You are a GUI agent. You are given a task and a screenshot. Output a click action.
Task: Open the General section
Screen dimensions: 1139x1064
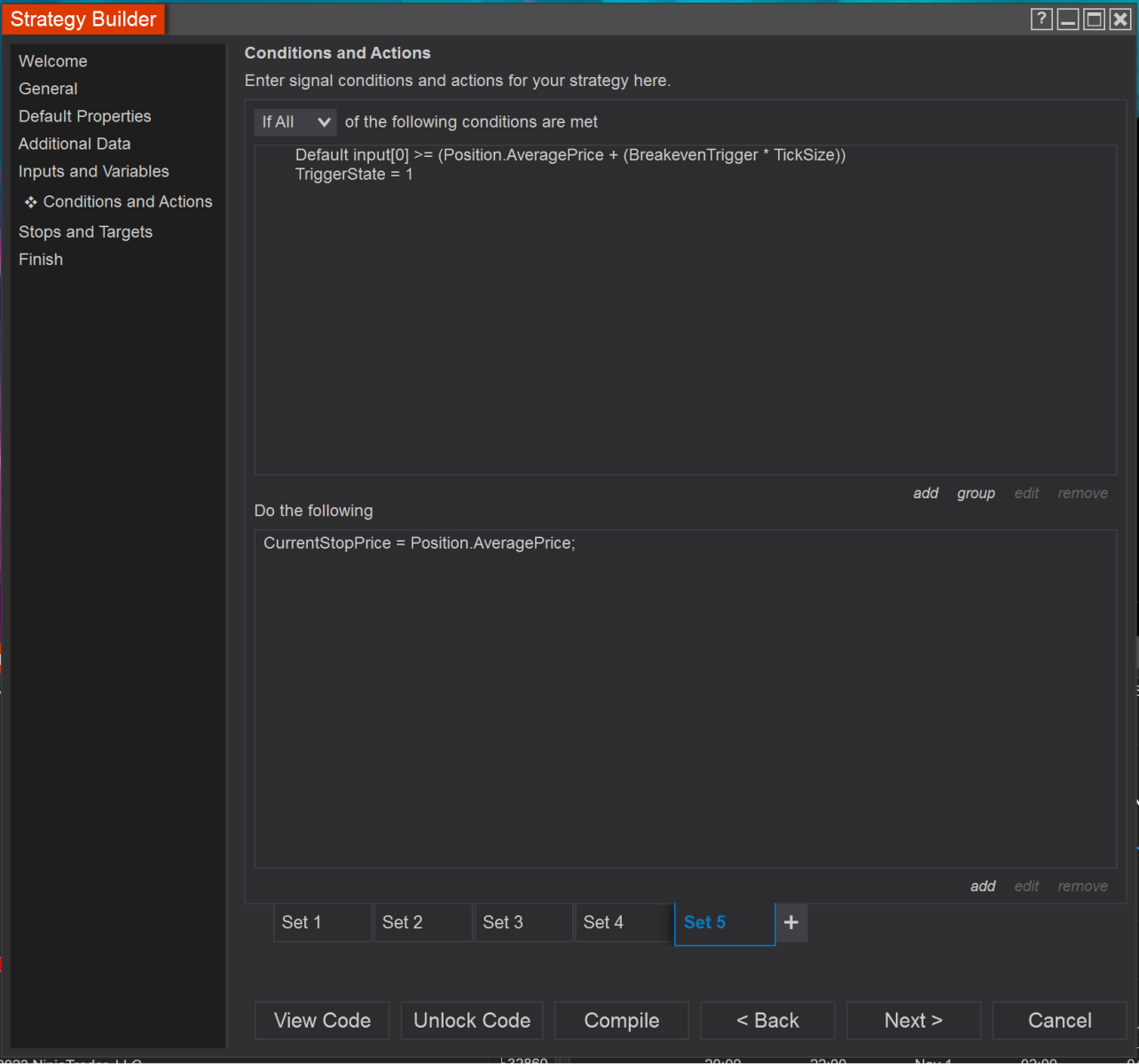48,89
